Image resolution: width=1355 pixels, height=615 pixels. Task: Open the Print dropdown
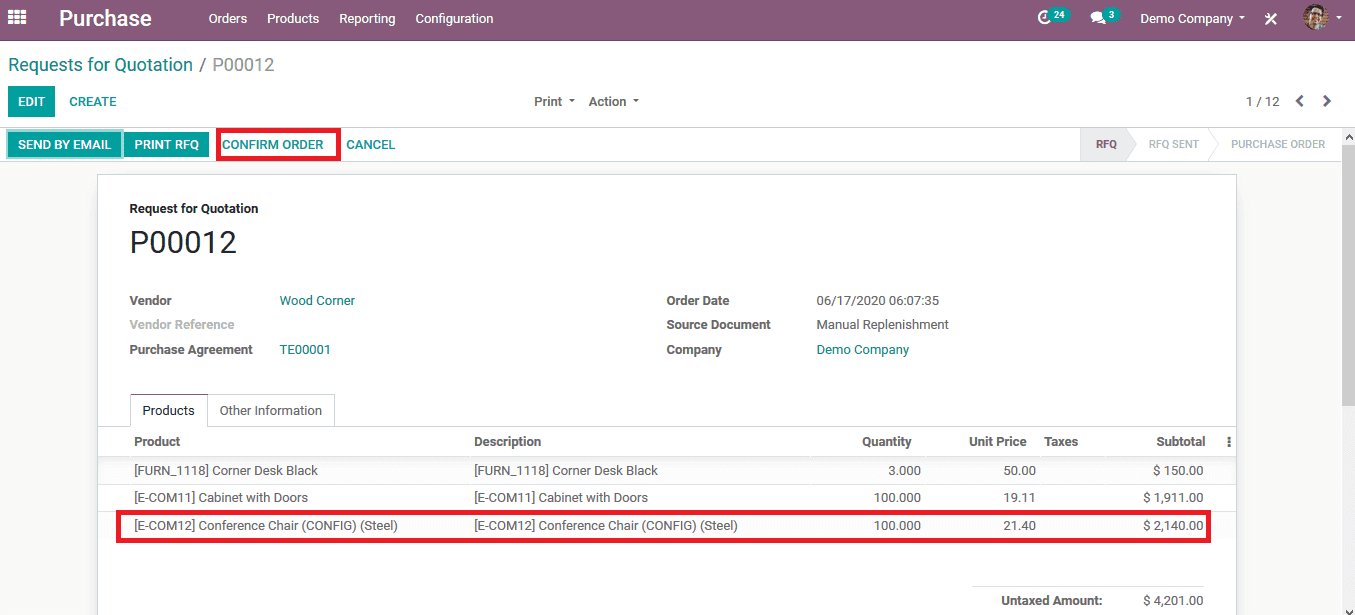pos(554,102)
